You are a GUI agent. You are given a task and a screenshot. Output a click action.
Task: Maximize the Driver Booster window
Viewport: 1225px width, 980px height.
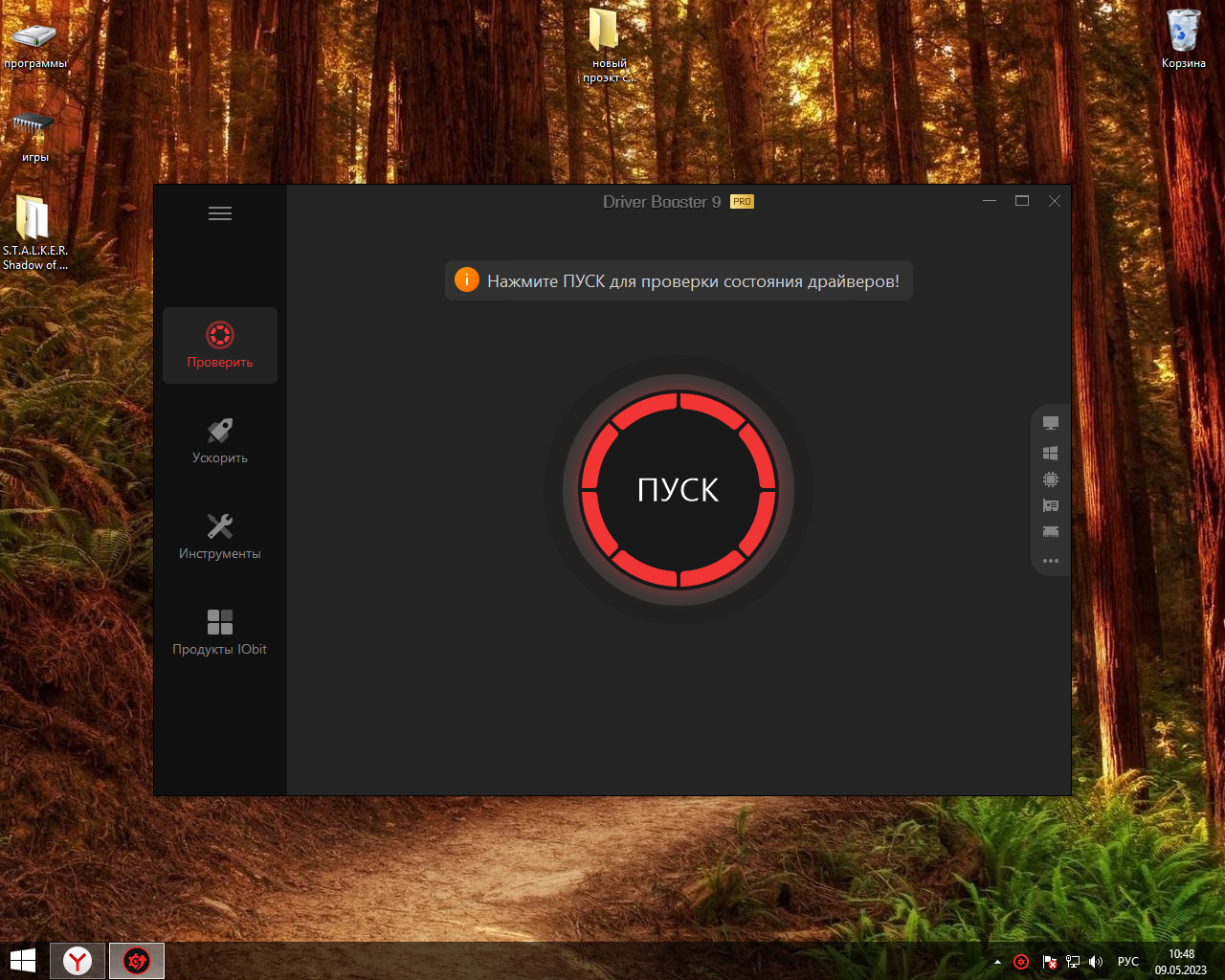[1022, 201]
